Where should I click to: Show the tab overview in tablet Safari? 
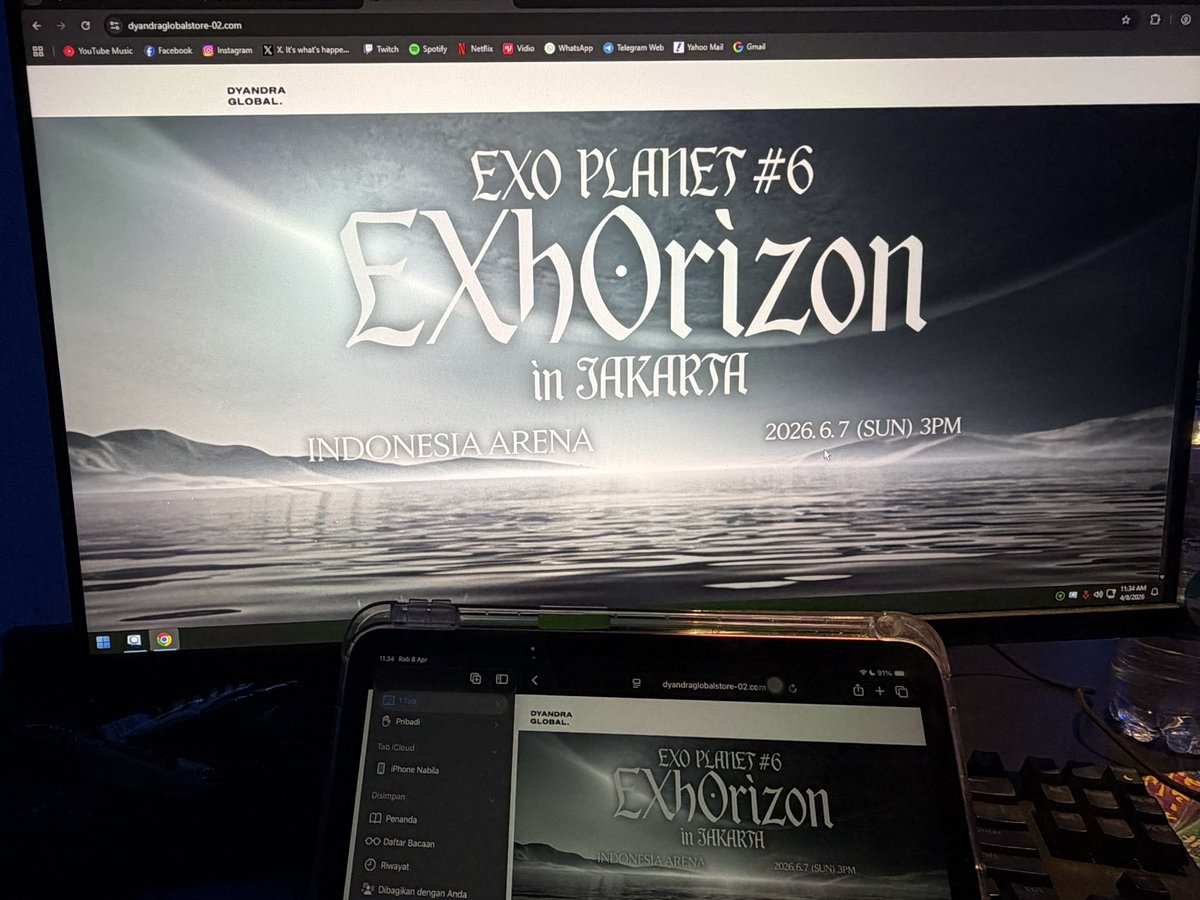tap(902, 692)
